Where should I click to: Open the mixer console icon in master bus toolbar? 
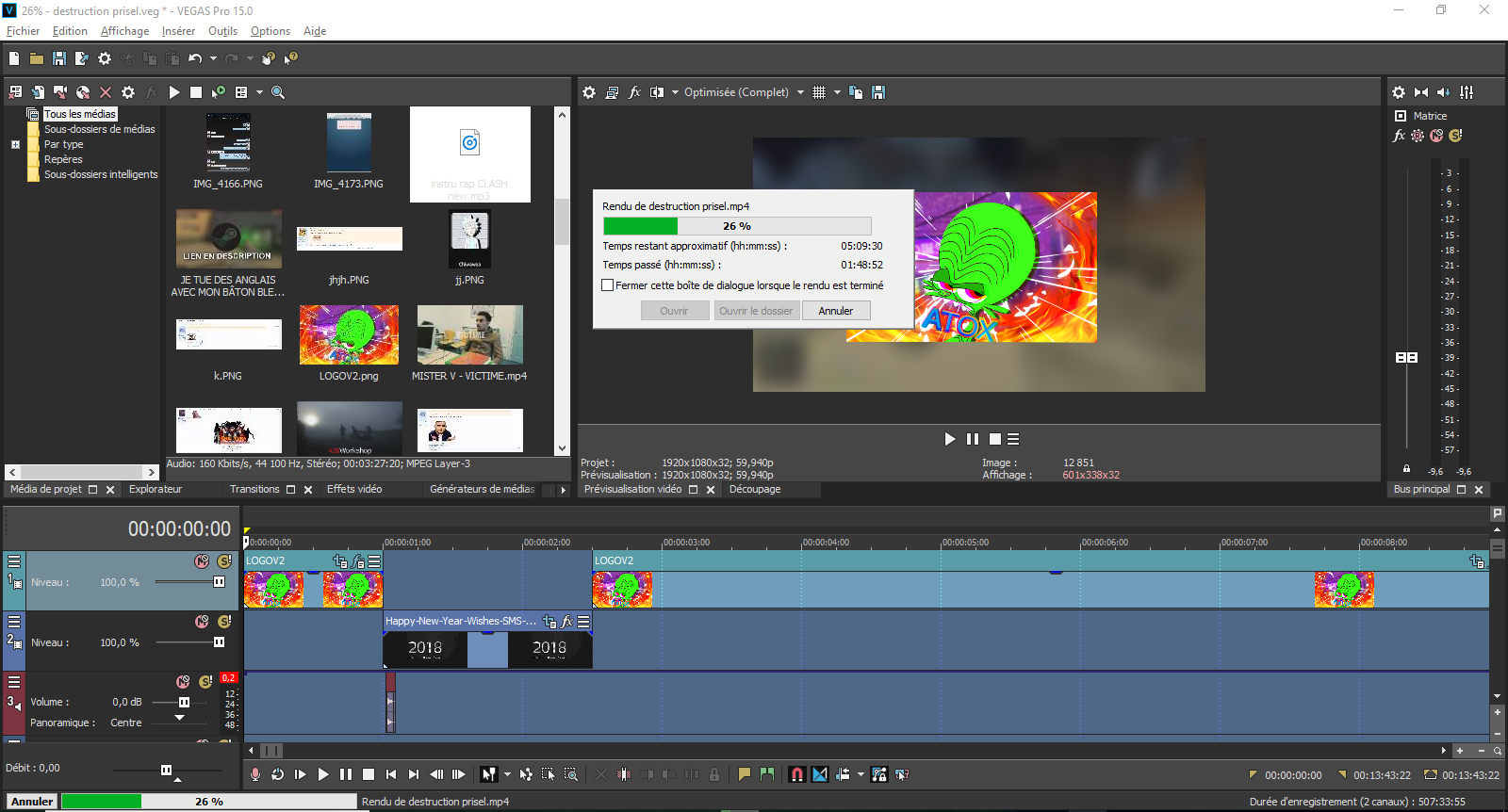pyautogui.click(x=1467, y=92)
